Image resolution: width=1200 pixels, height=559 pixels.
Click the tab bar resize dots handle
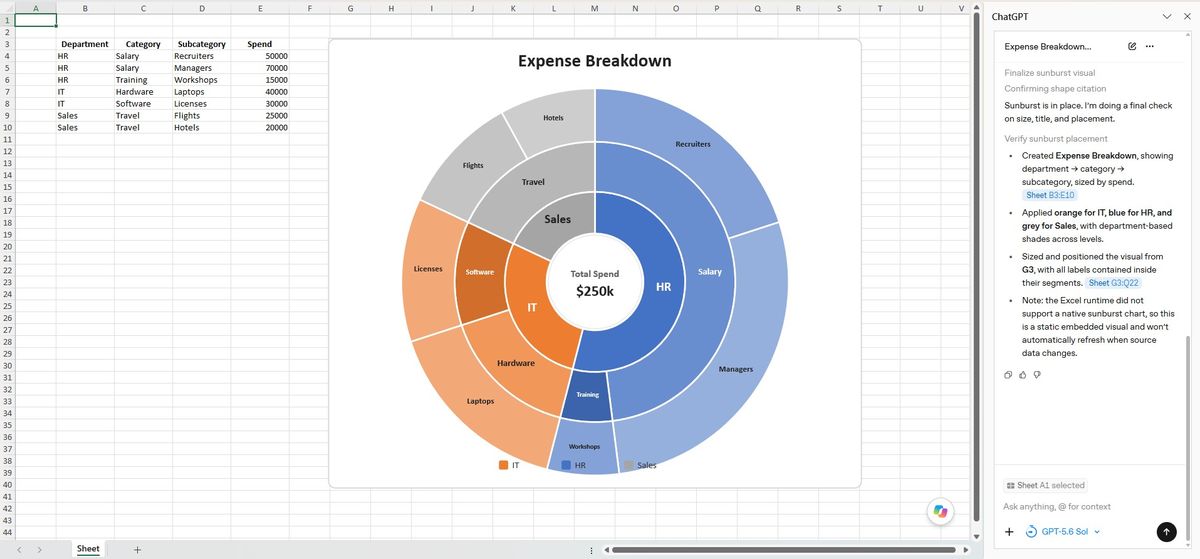click(591, 550)
